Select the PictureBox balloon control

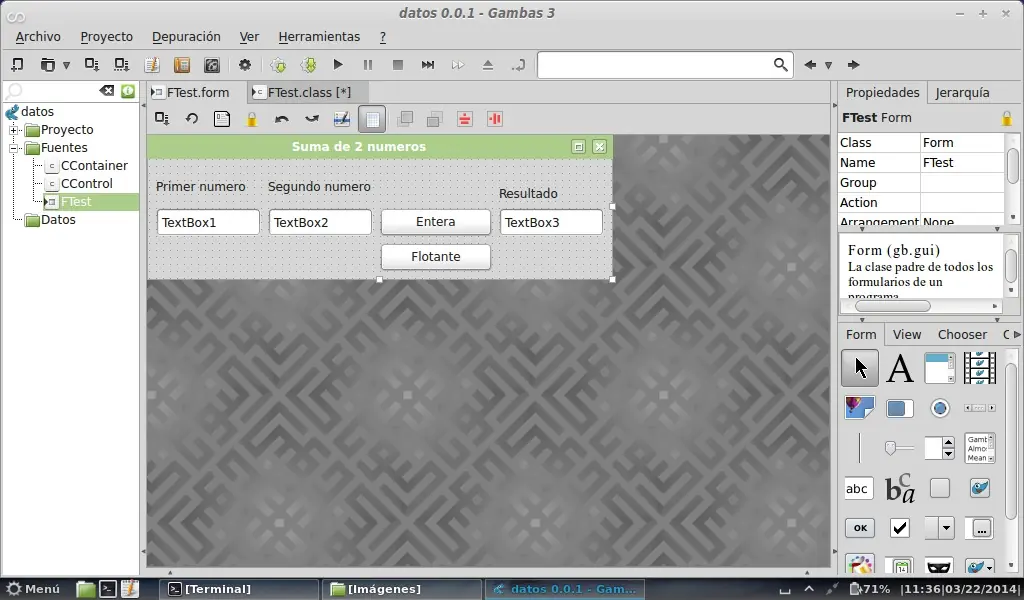click(860, 408)
